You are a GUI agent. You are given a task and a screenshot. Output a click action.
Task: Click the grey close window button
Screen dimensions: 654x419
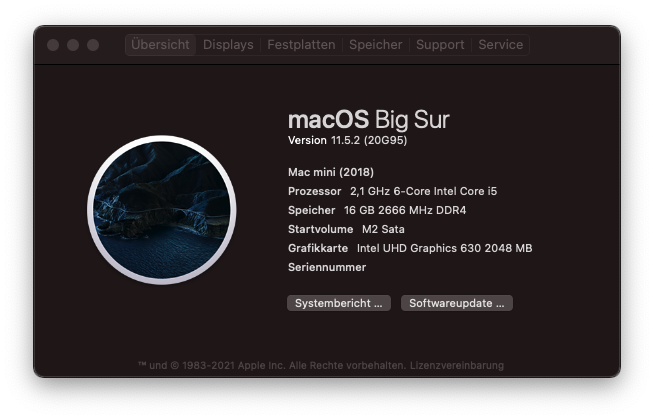(x=53, y=45)
